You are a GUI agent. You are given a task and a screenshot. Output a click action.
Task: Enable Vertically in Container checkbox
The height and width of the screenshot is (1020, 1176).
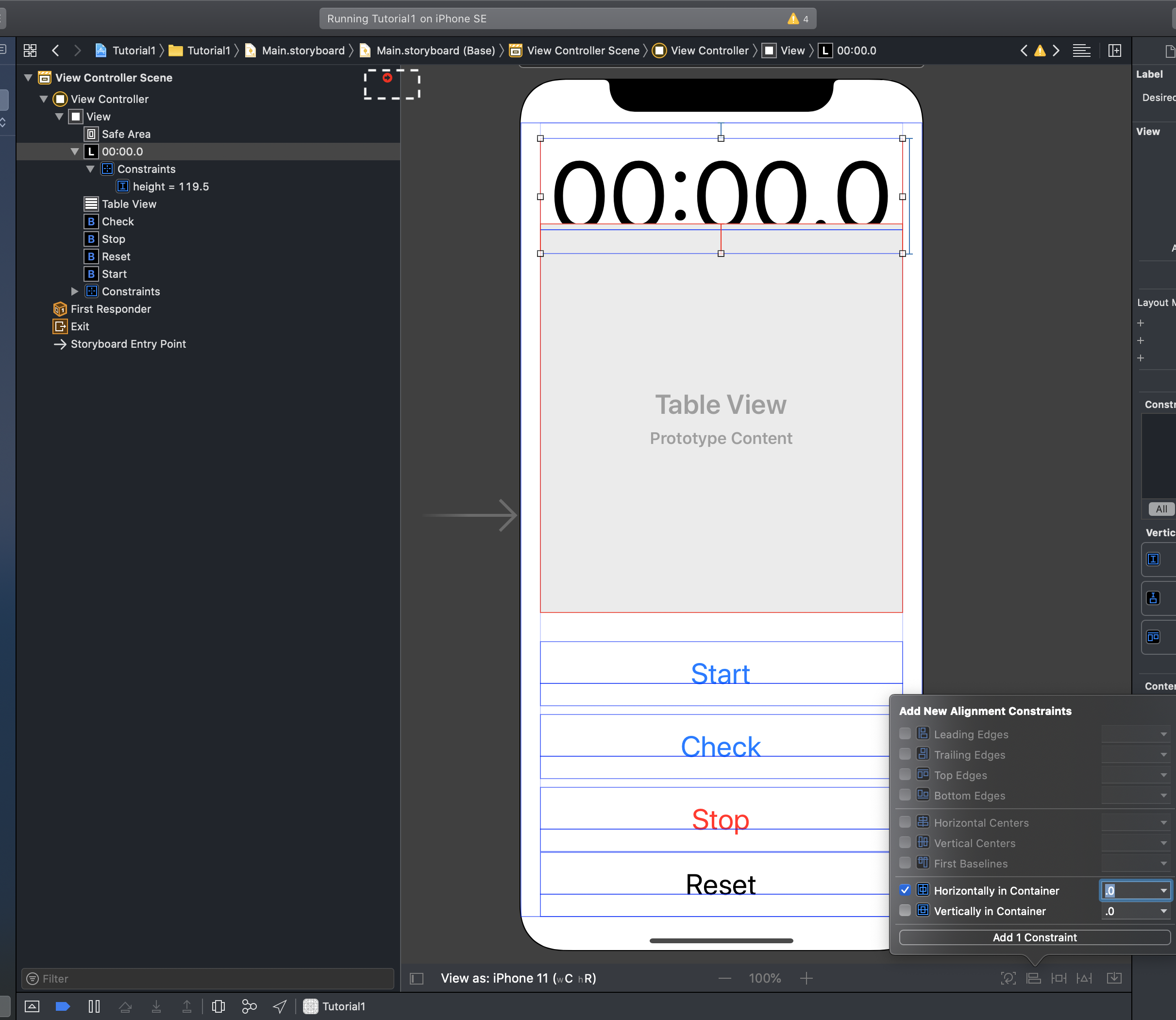coord(905,911)
